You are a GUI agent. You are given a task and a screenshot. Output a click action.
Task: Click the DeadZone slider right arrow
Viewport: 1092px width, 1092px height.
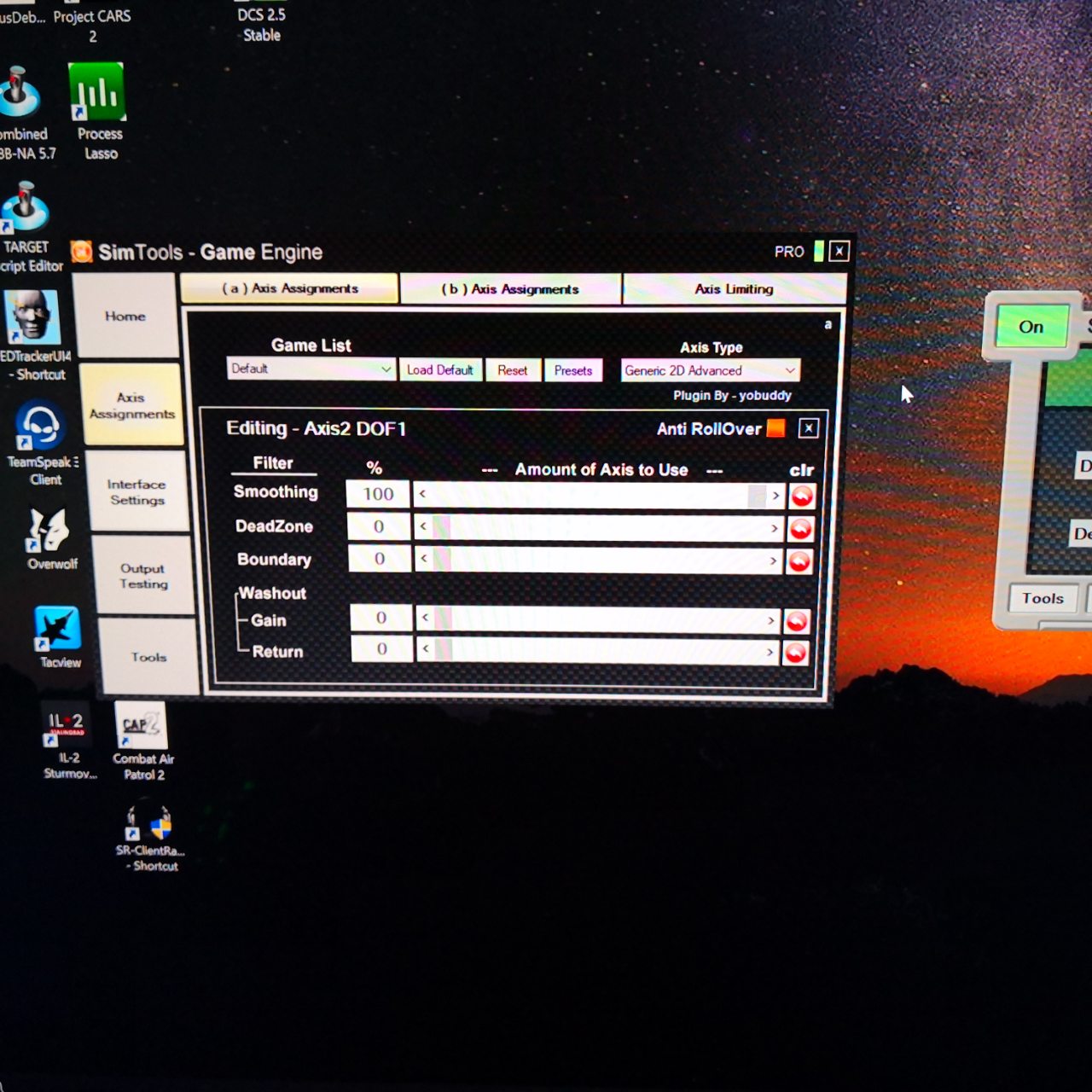775,529
